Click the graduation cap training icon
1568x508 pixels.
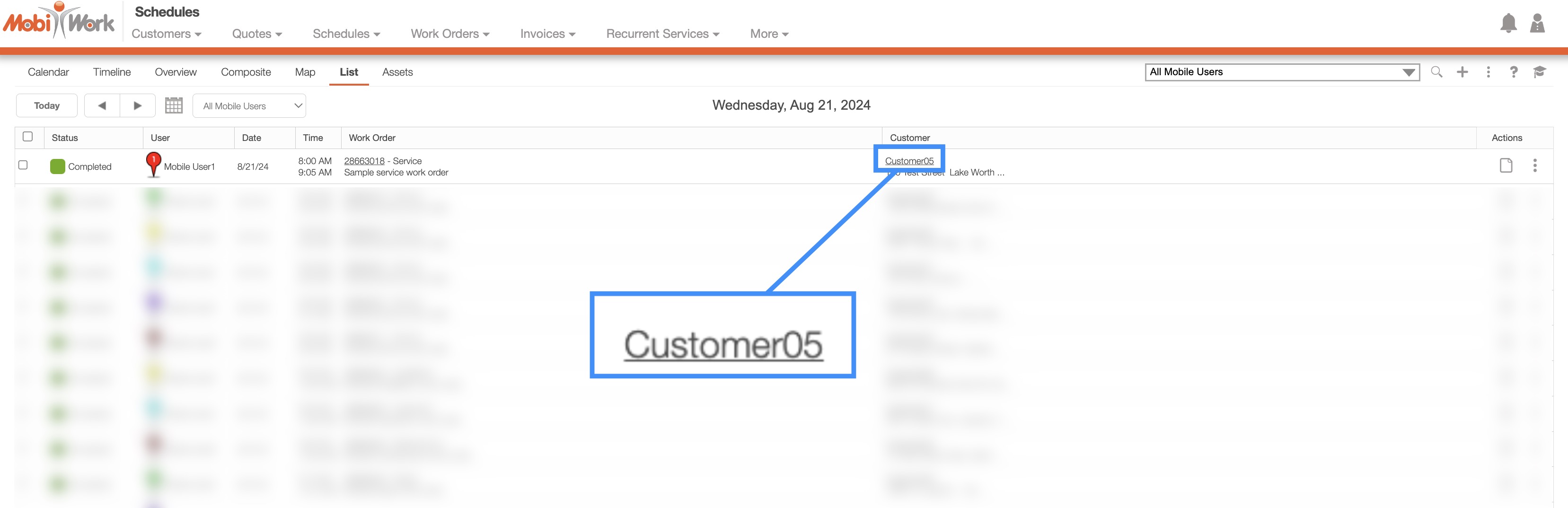tap(1540, 72)
